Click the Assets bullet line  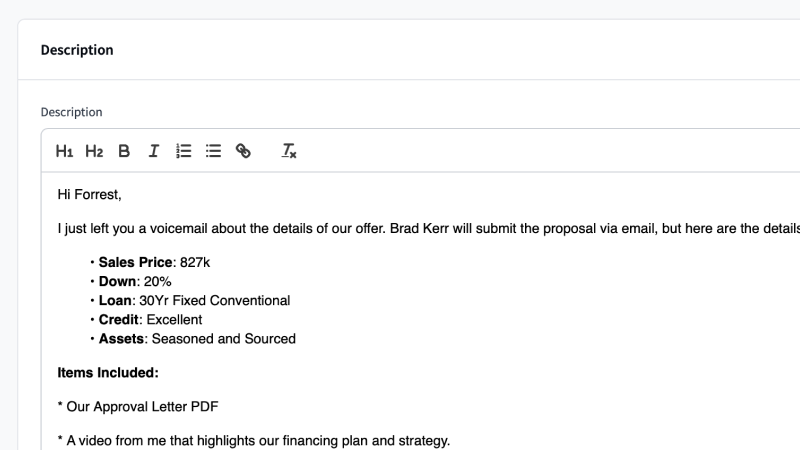pyautogui.click(x=197, y=338)
